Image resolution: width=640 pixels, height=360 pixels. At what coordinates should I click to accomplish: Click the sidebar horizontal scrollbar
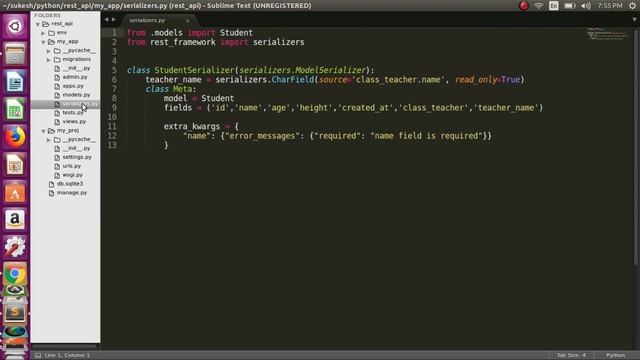click(x=65, y=347)
